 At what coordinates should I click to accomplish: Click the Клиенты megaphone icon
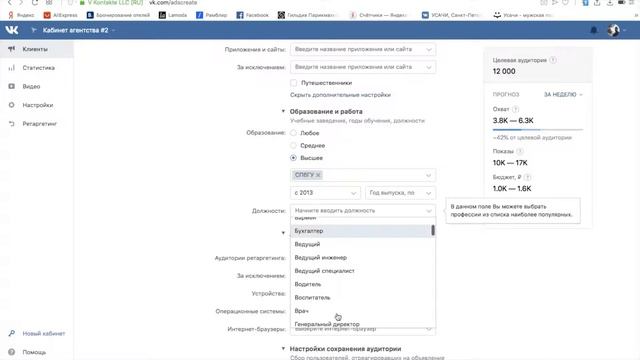[11, 49]
